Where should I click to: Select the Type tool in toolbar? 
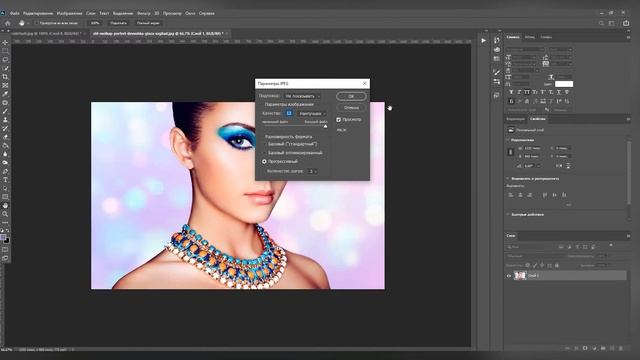(5, 180)
